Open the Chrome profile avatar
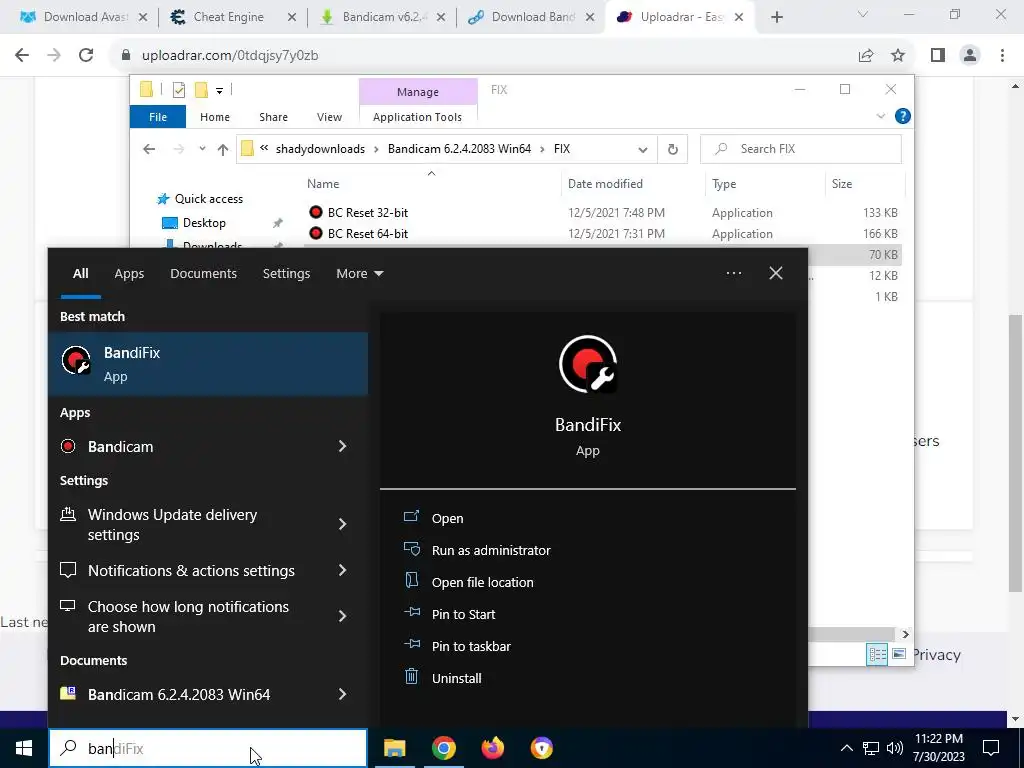 tap(970, 56)
